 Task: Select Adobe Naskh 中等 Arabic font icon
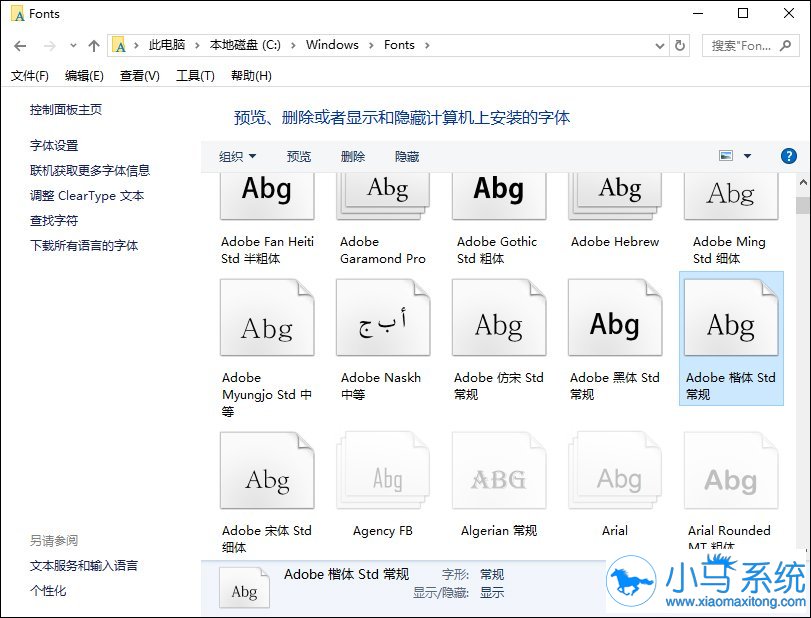(383, 318)
